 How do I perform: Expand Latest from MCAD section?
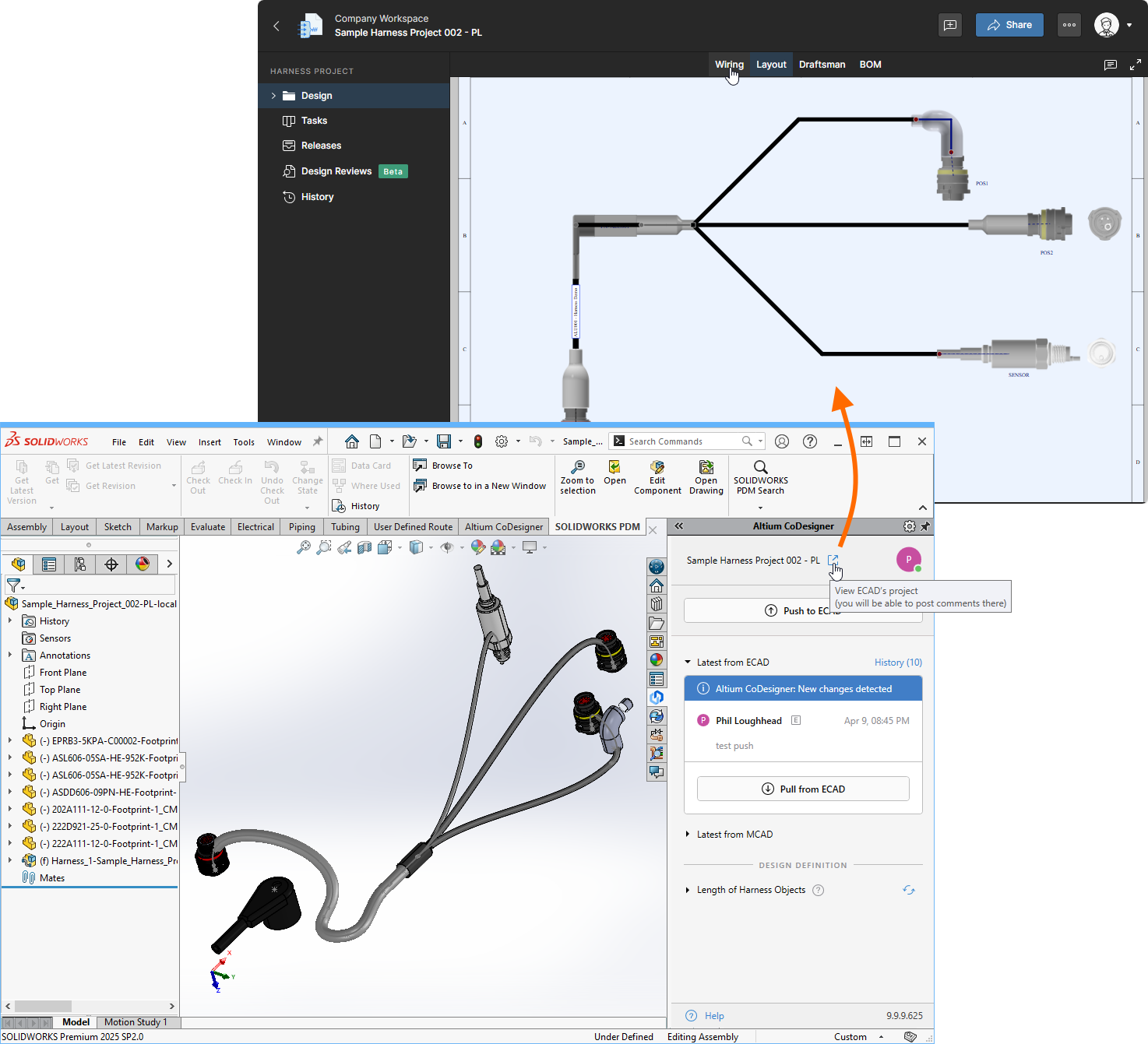click(x=688, y=835)
